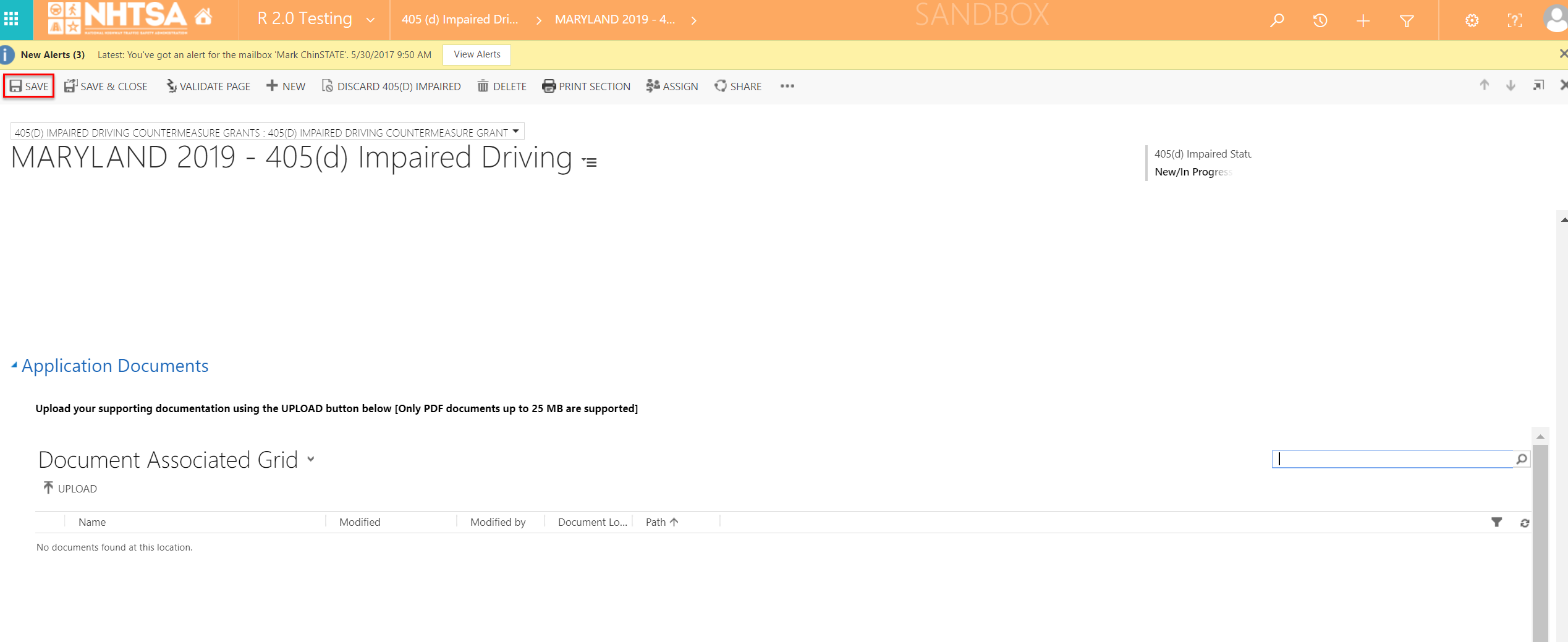Click the View Alerts button

coord(477,54)
